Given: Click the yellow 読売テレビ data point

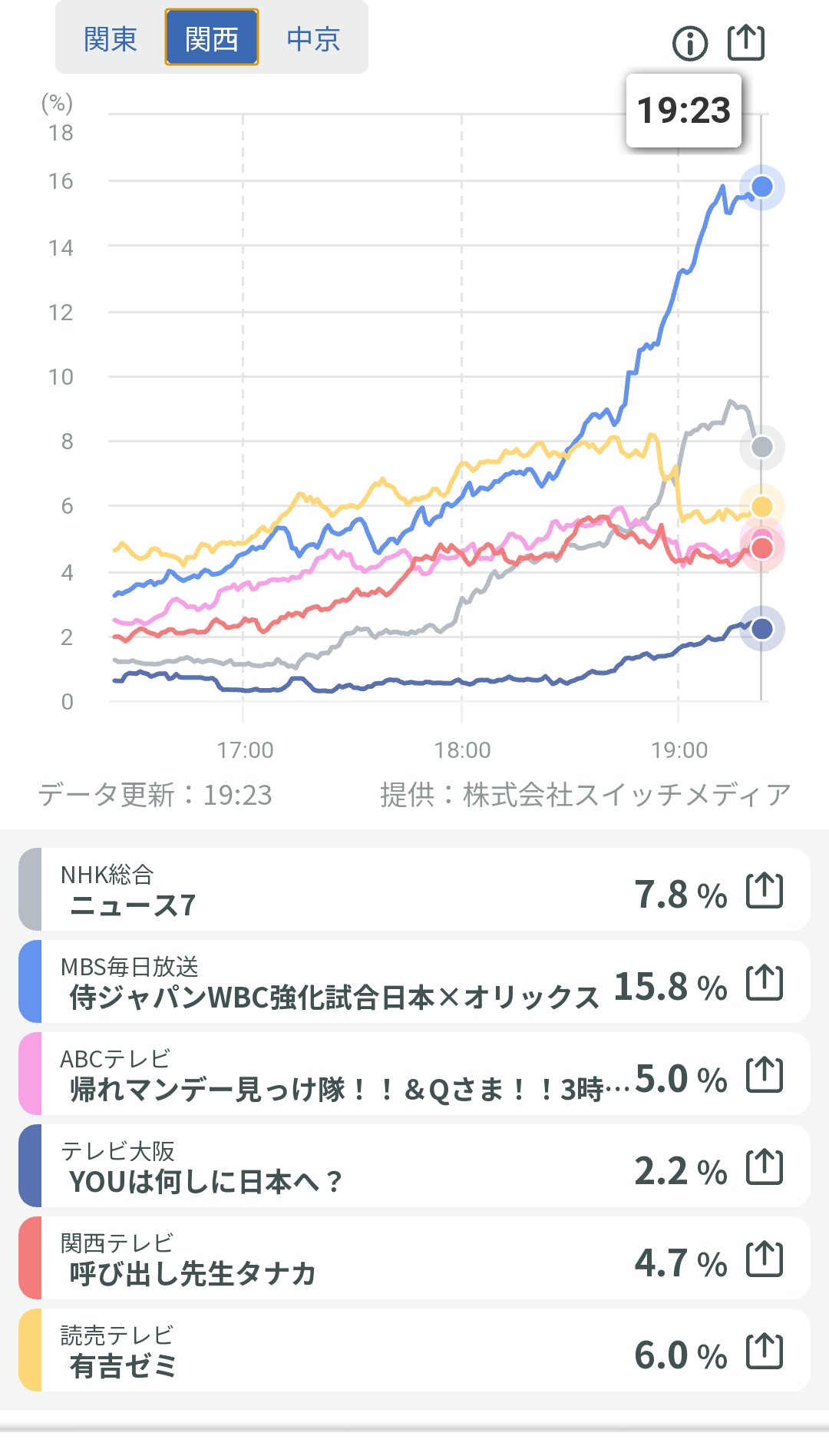Looking at the screenshot, I should point(761,507).
